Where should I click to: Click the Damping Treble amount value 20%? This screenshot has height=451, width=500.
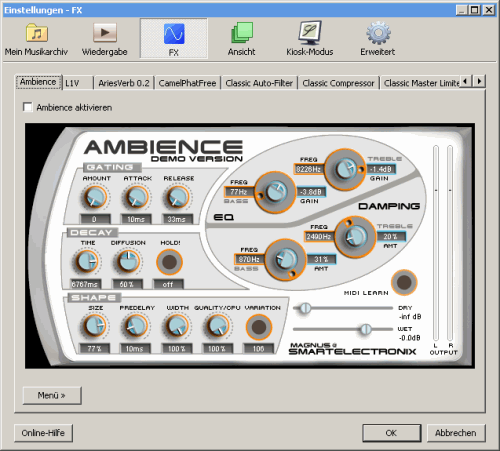tap(391, 237)
